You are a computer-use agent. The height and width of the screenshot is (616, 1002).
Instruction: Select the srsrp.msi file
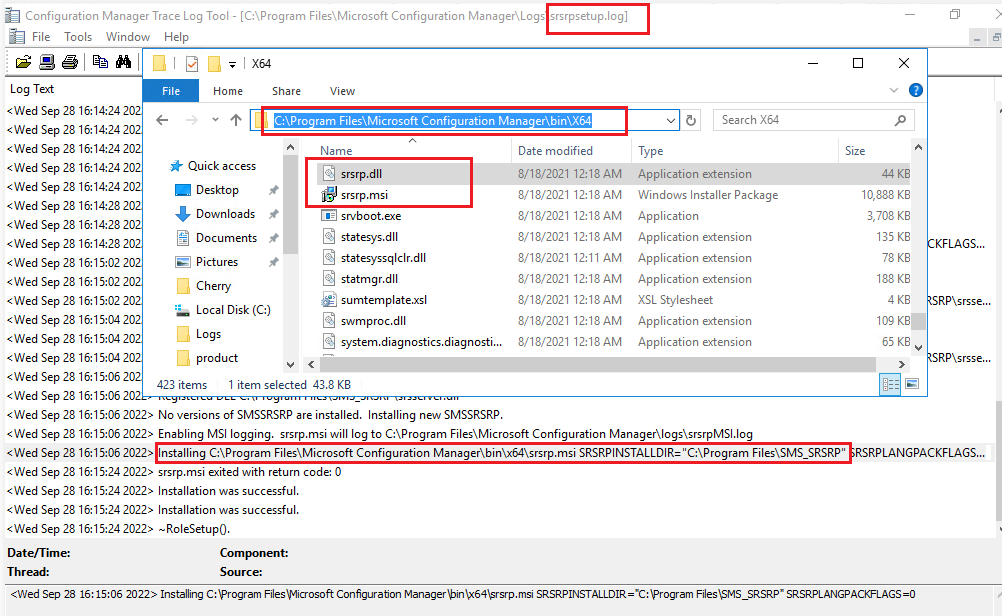click(x=364, y=195)
